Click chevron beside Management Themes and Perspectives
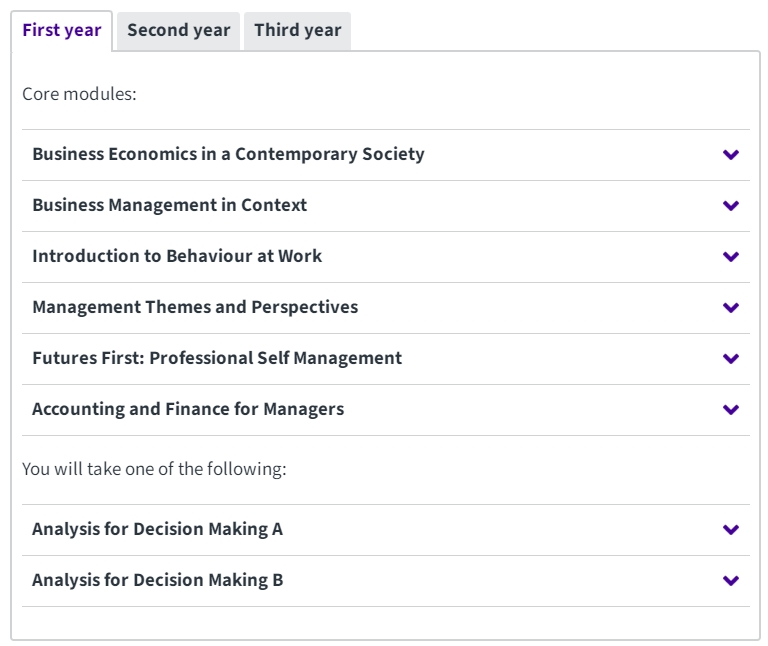This screenshot has width=768, height=646. click(x=731, y=308)
